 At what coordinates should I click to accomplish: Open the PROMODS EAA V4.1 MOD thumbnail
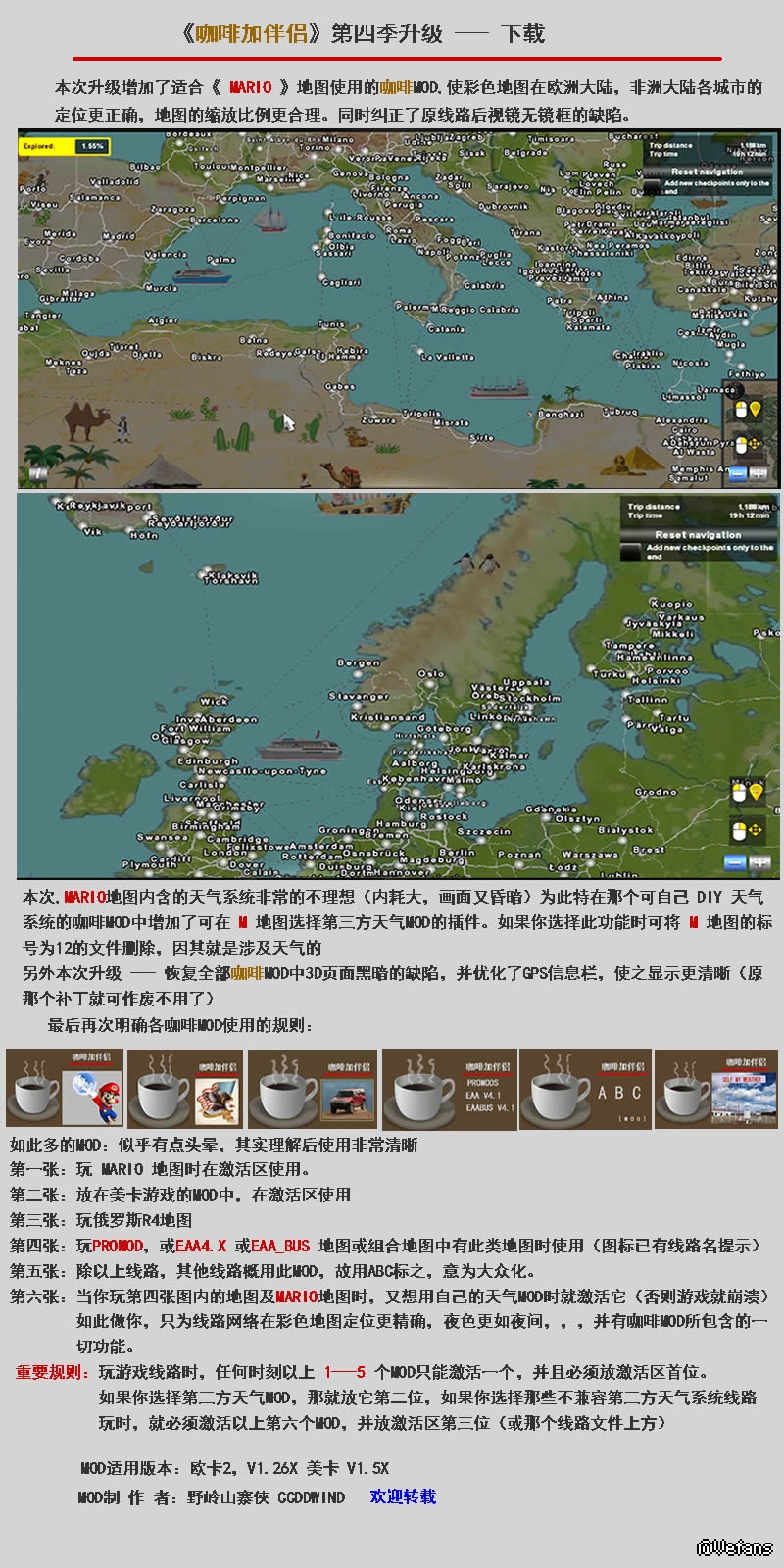449,1088
